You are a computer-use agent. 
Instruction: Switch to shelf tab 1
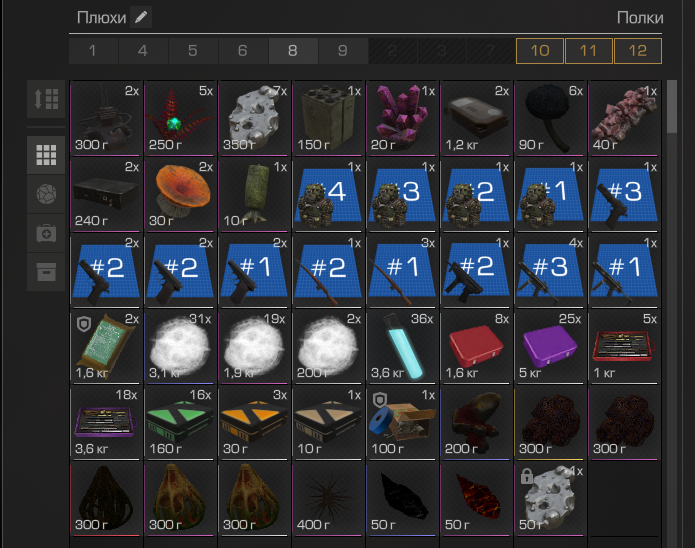click(x=93, y=51)
